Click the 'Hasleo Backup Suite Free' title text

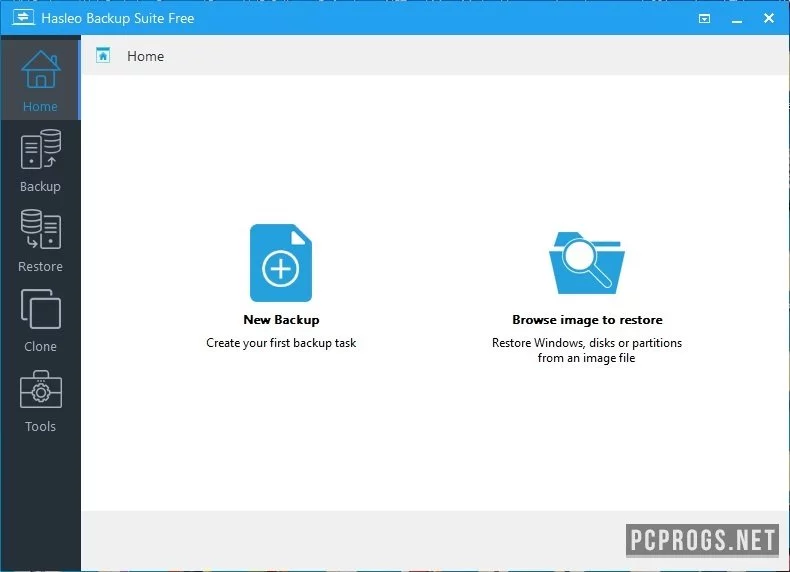[117, 18]
